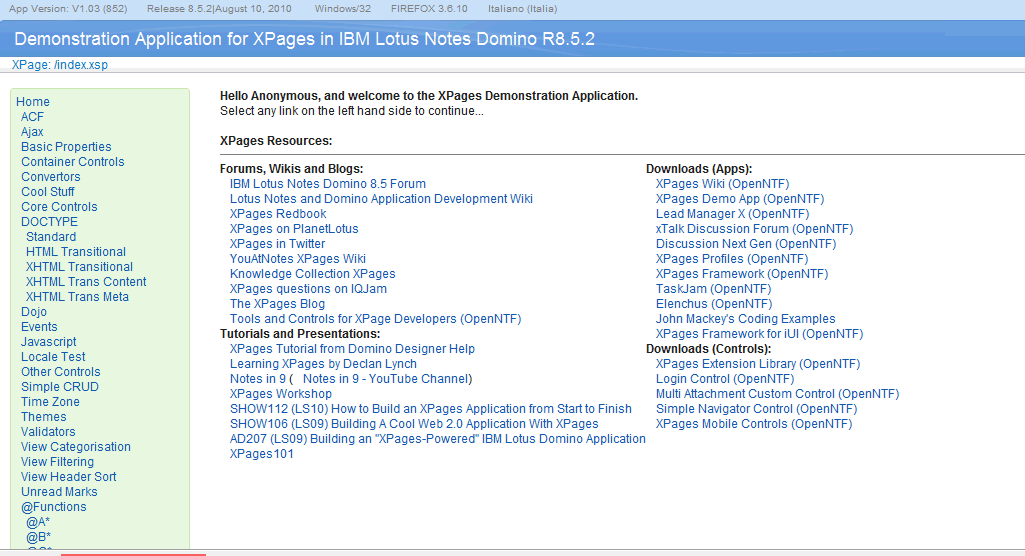Open XPages Tutorial from Domino Designer Help
The image size is (1025, 556).
352,350
